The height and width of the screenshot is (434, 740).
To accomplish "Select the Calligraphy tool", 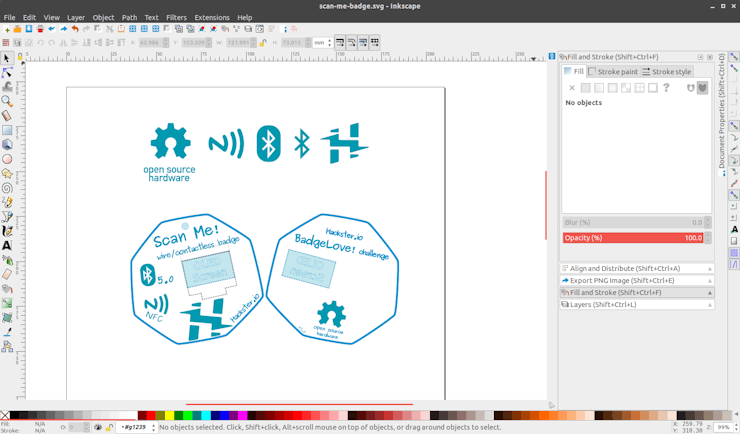I will [7, 231].
